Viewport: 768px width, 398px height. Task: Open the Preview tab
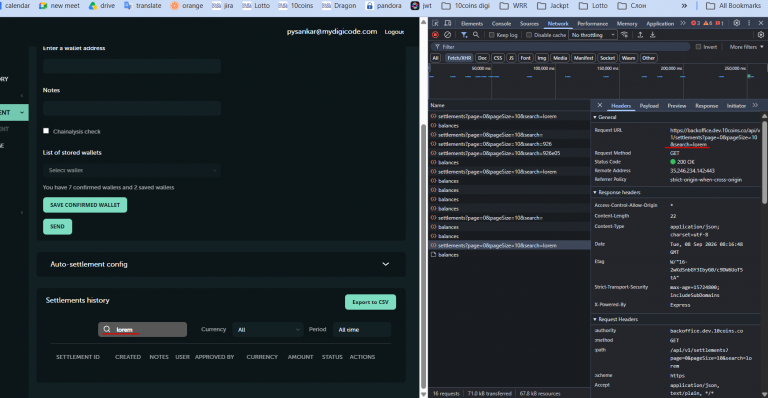pyautogui.click(x=676, y=106)
